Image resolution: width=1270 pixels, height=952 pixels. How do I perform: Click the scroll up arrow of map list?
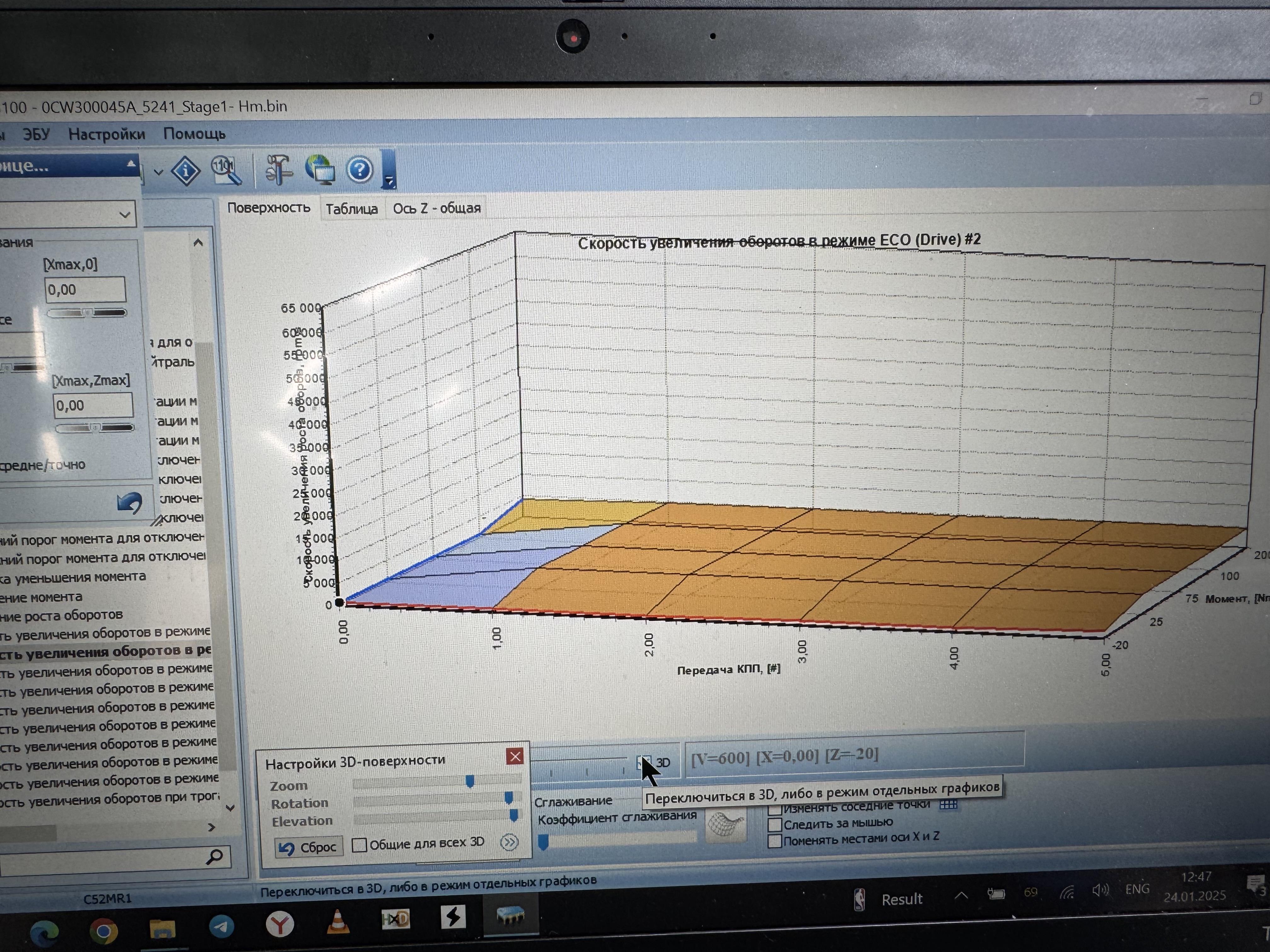[x=198, y=242]
